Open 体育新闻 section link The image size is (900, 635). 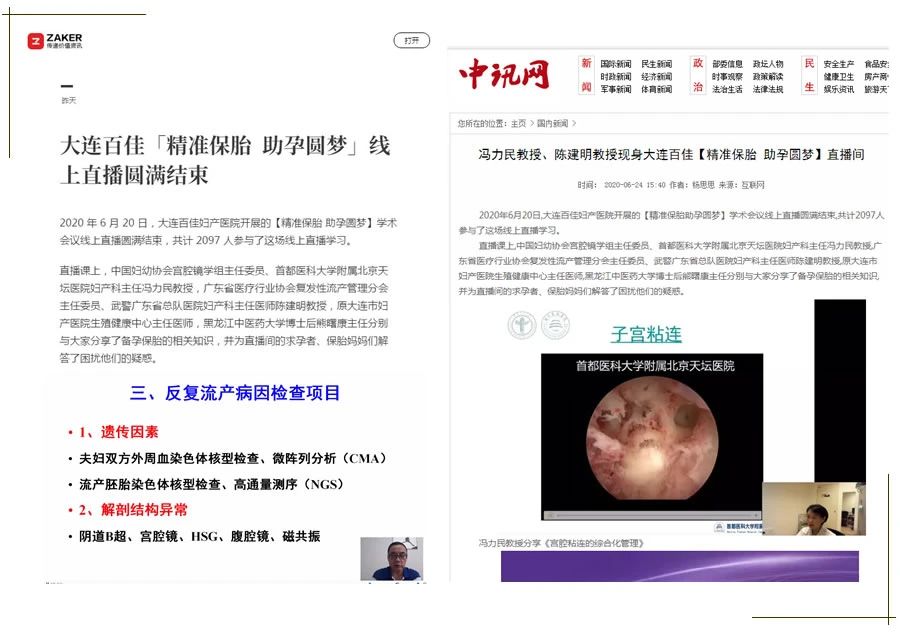[x=656, y=90]
